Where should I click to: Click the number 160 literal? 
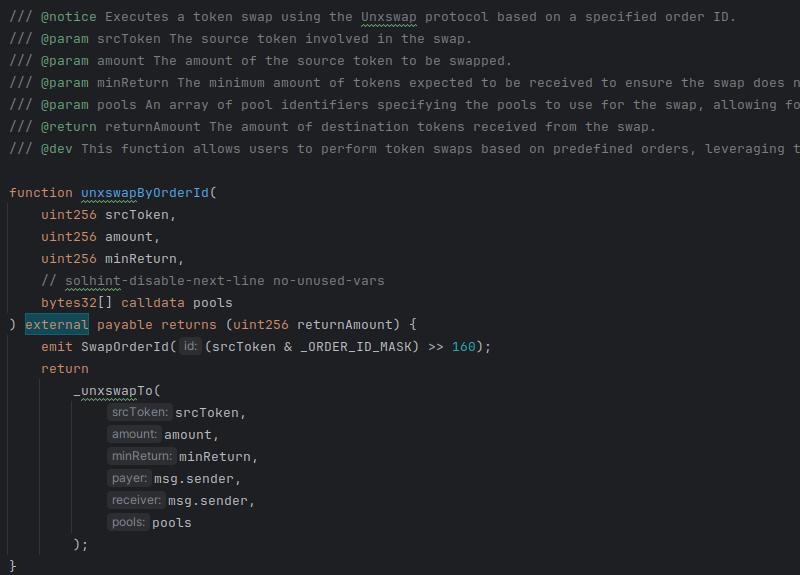[x=464, y=347]
